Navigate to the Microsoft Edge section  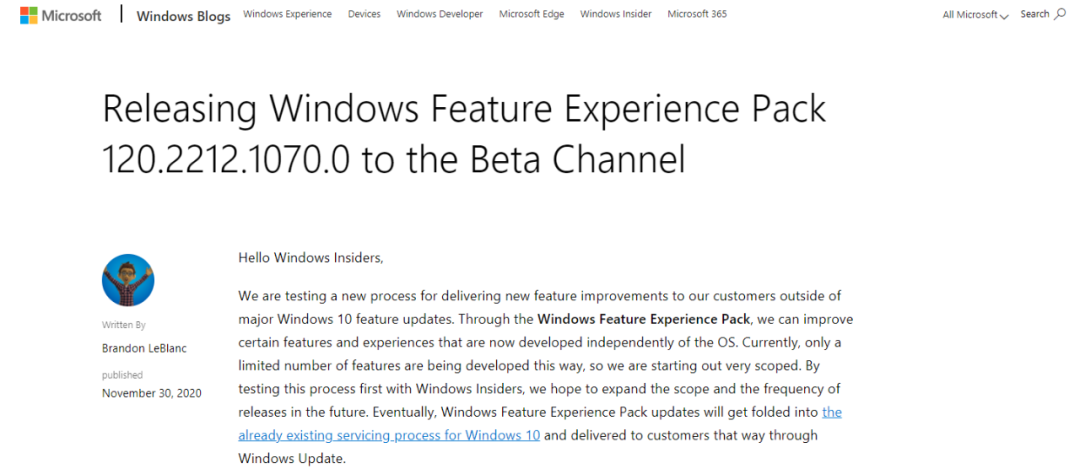532,14
